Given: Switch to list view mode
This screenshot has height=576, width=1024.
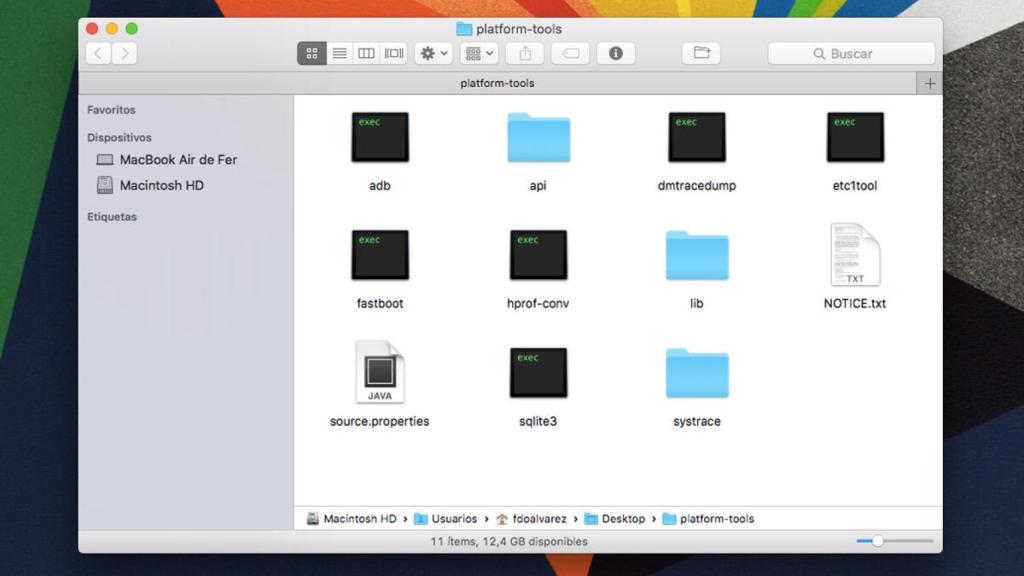Looking at the screenshot, I should (x=339, y=54).
